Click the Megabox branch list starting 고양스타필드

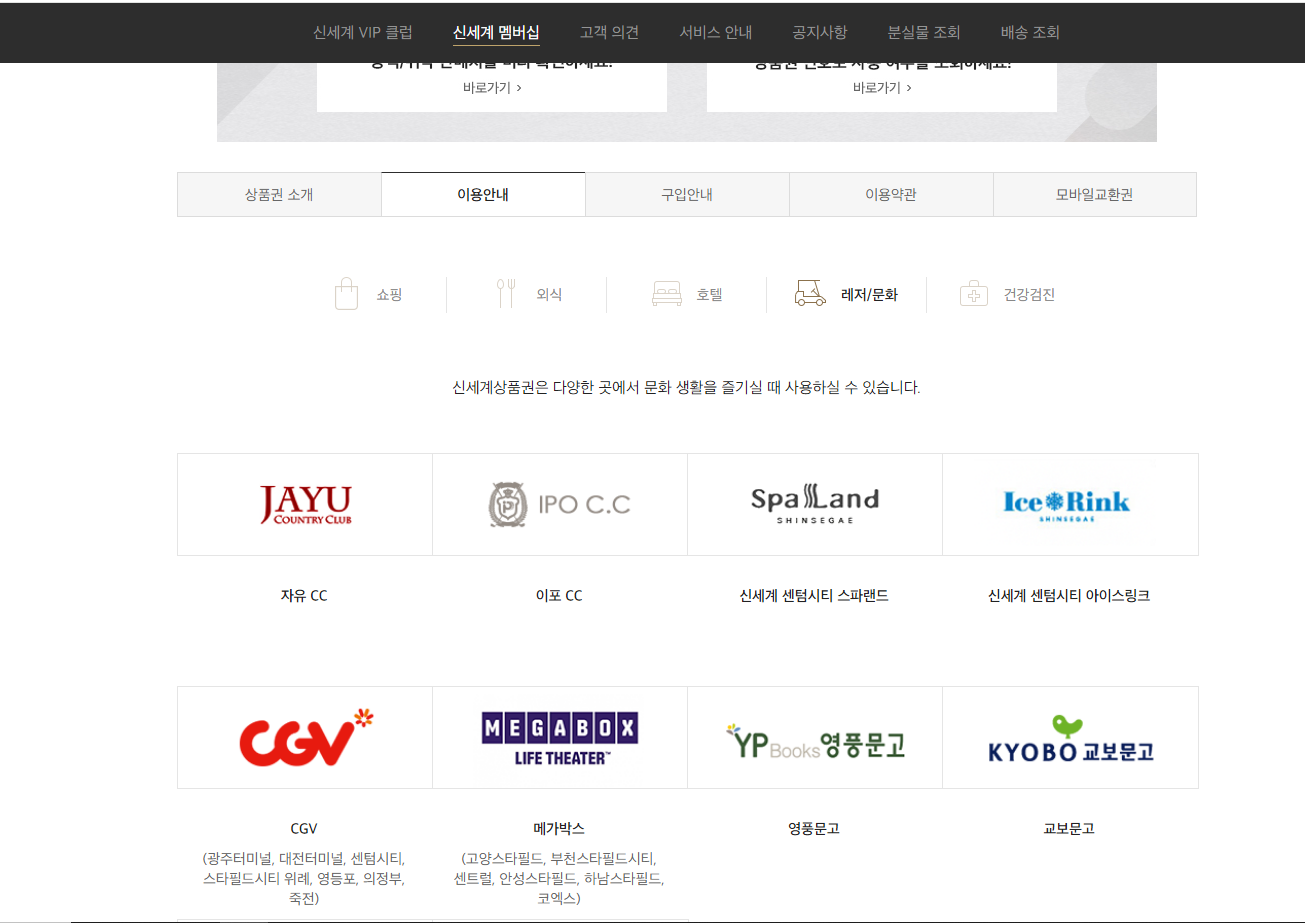(x=559, y=879)
